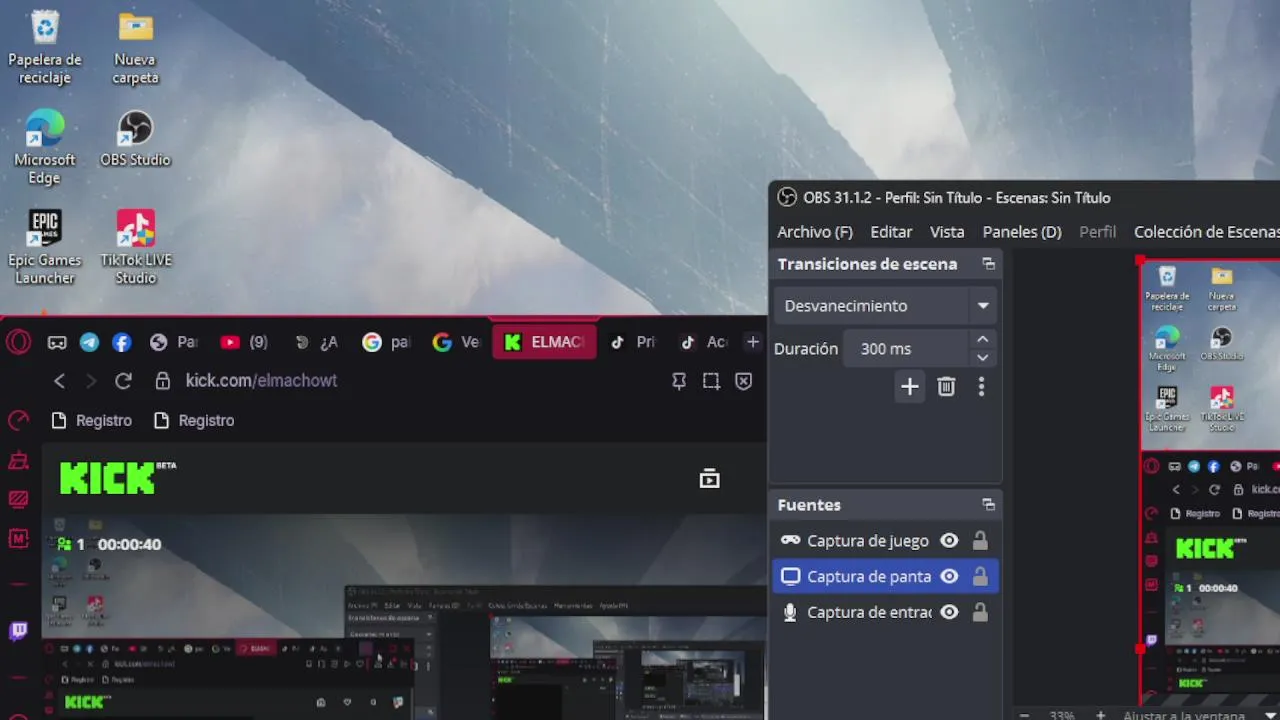Screen dimensions: 1280x720
Task: Toggle lock on Captura de pantalla
Action: point(980,577)
